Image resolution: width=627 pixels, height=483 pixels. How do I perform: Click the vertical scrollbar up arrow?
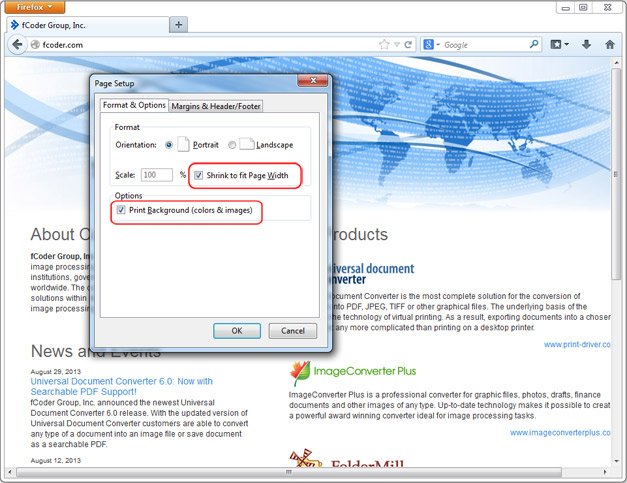coord(616,63)
